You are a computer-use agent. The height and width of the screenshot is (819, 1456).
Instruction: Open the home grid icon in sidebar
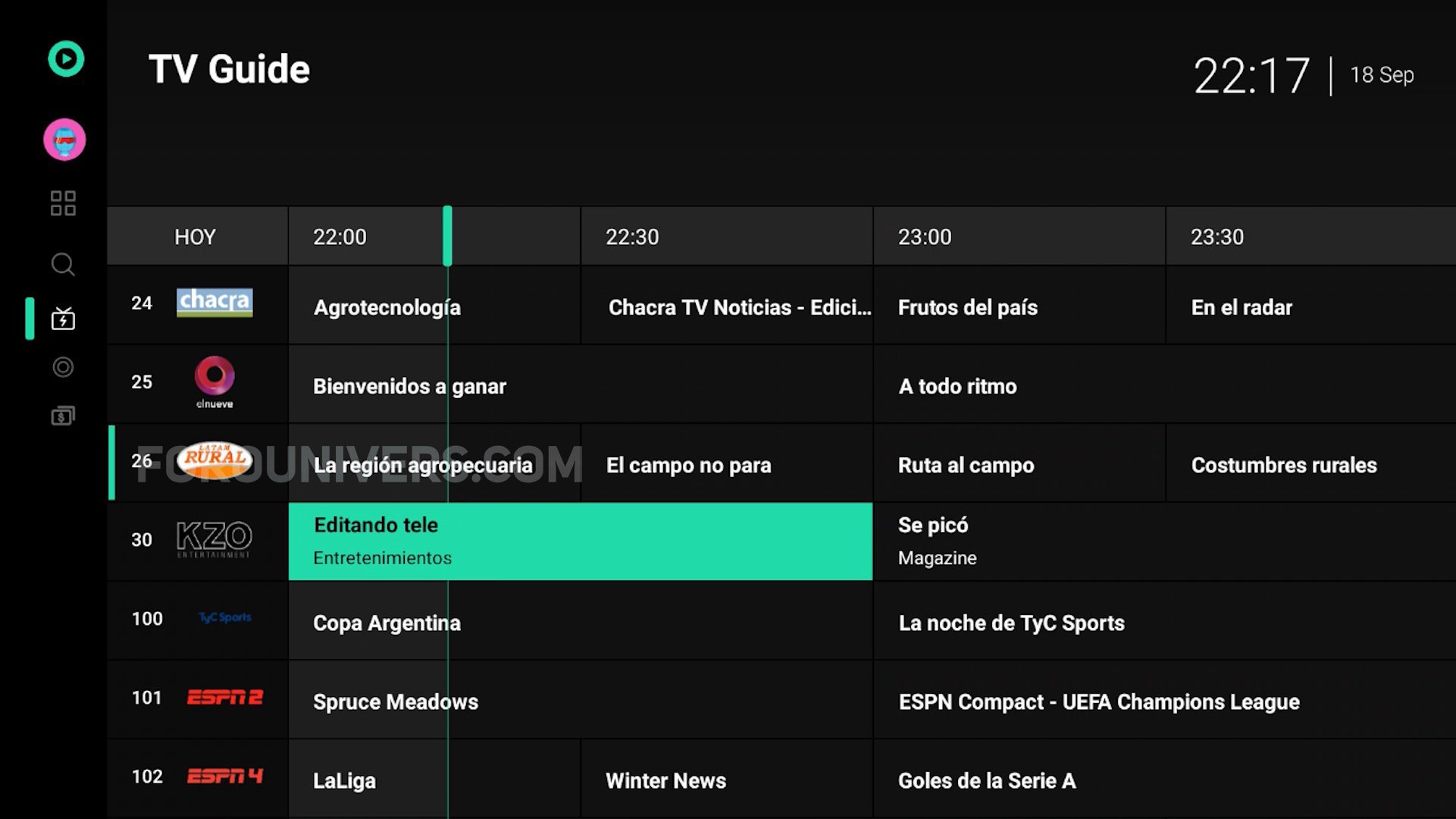[x=63, y=203]
